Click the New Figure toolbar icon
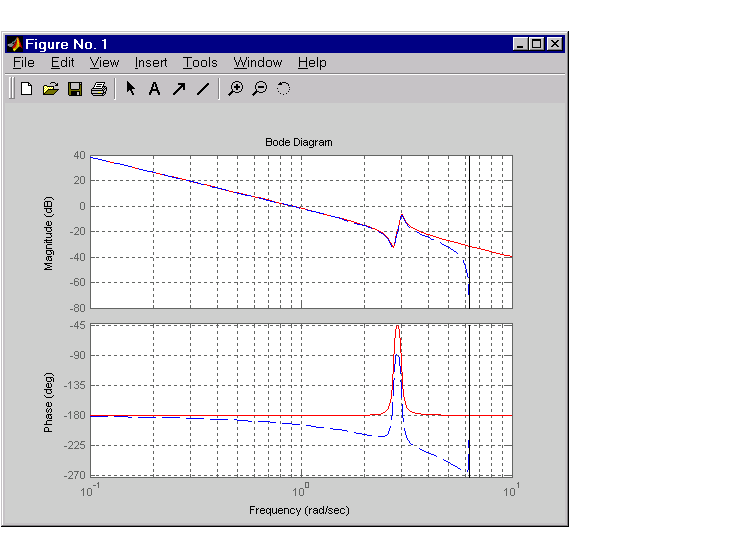Screen dimensions: 750x539 pos(26,89)
